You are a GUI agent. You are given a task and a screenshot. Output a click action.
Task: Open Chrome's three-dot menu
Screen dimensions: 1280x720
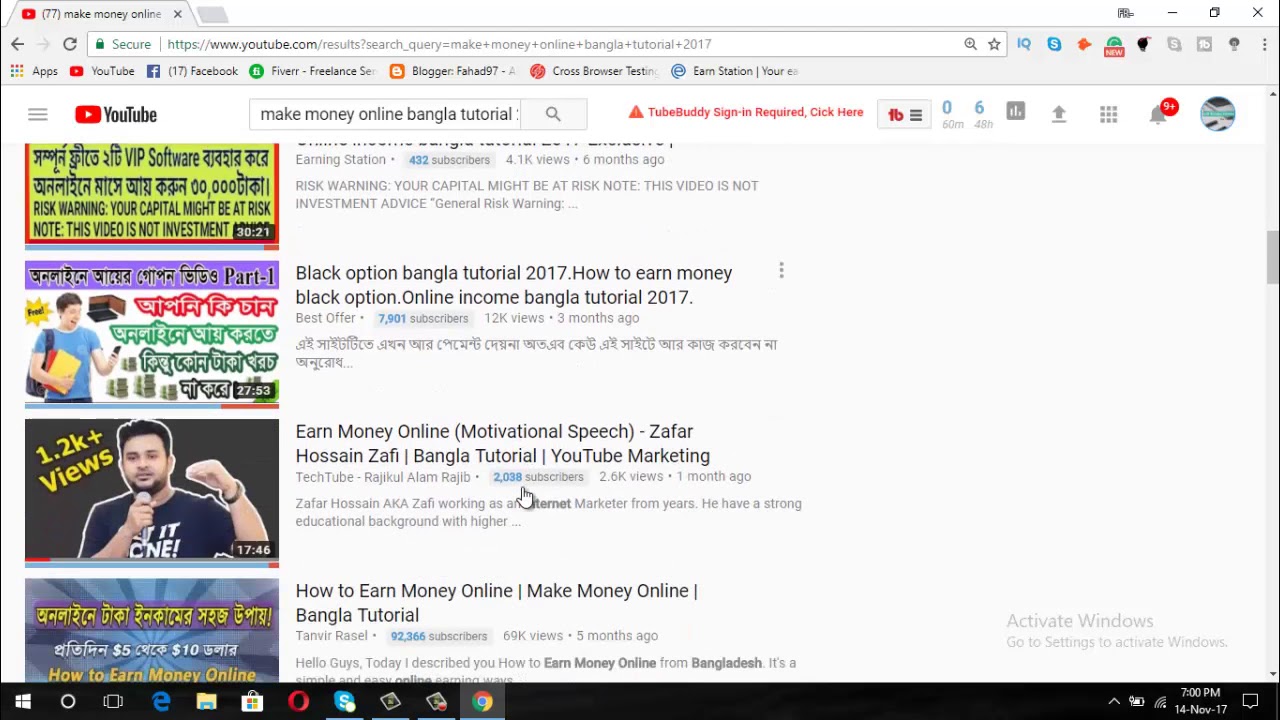(1264, 44)
